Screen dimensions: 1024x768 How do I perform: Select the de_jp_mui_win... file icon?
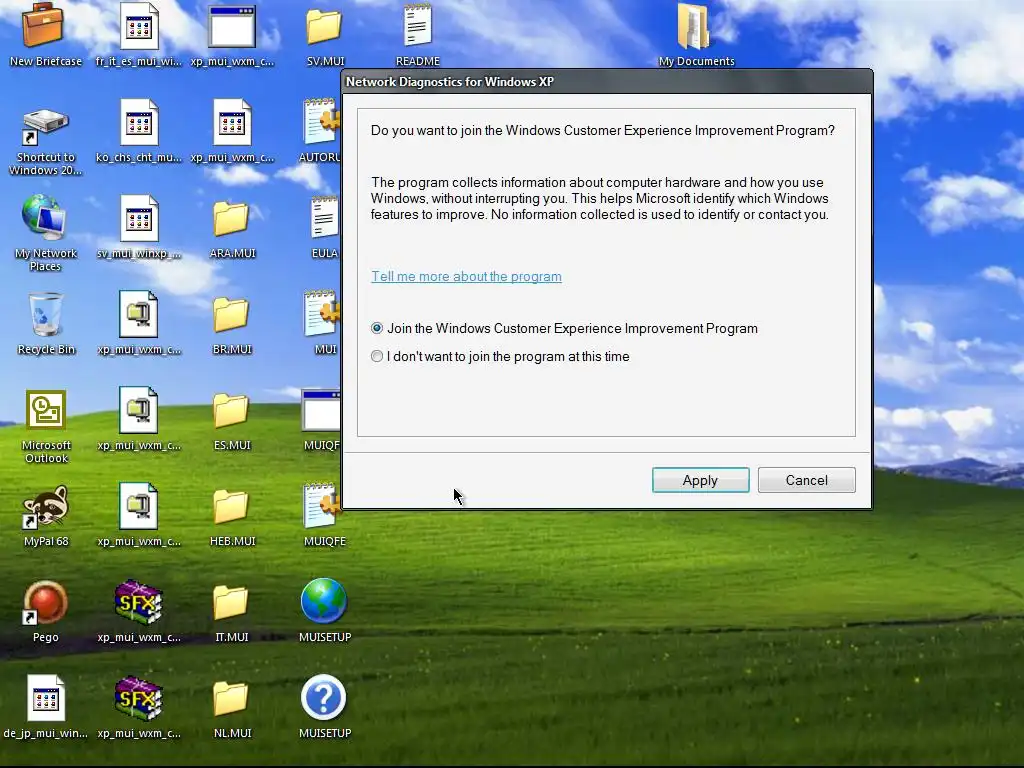coord(46,697)
